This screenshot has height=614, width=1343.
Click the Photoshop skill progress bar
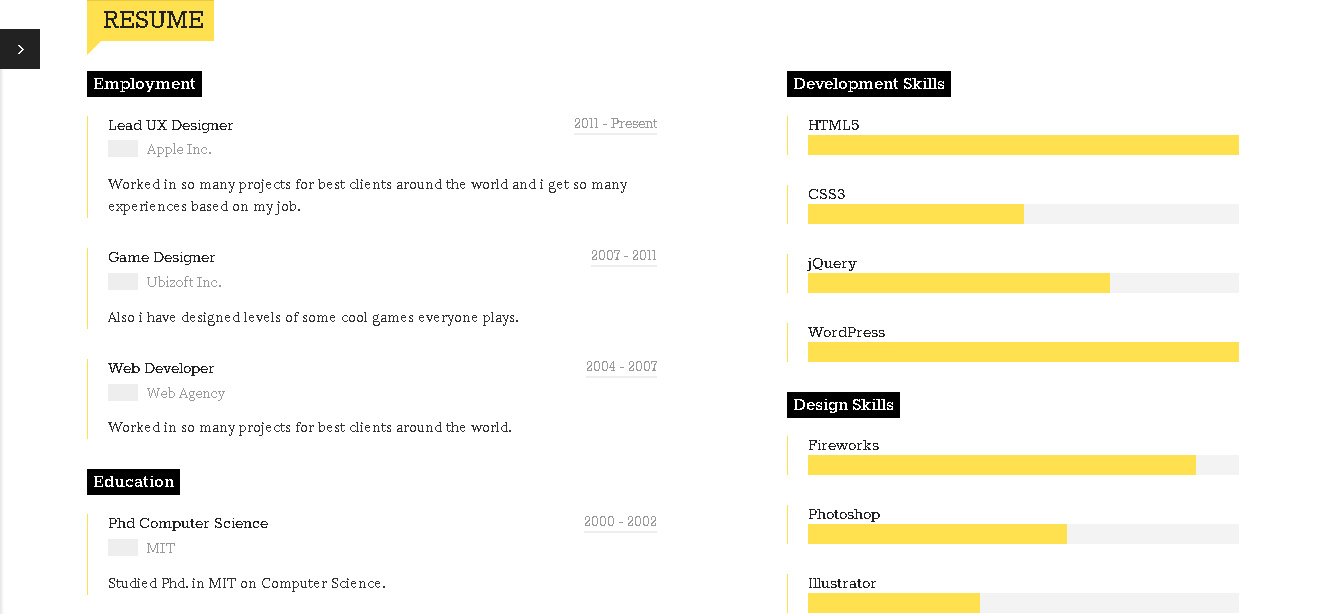coord(1023,534)
